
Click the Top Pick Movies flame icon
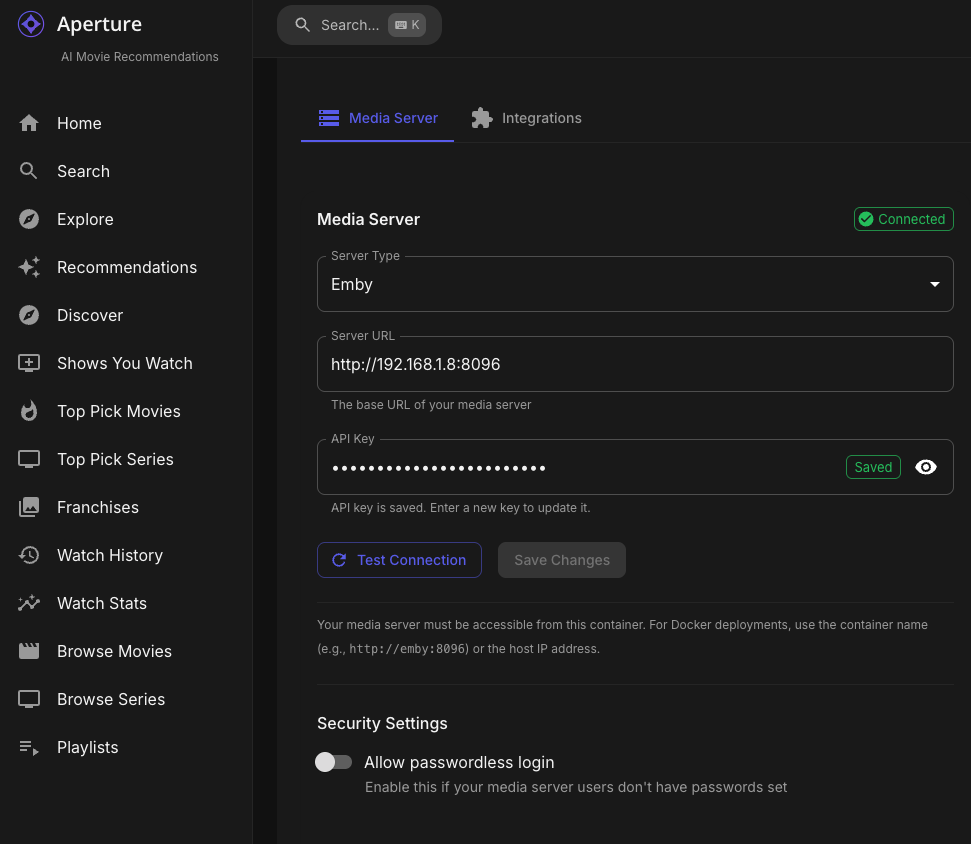29,411
